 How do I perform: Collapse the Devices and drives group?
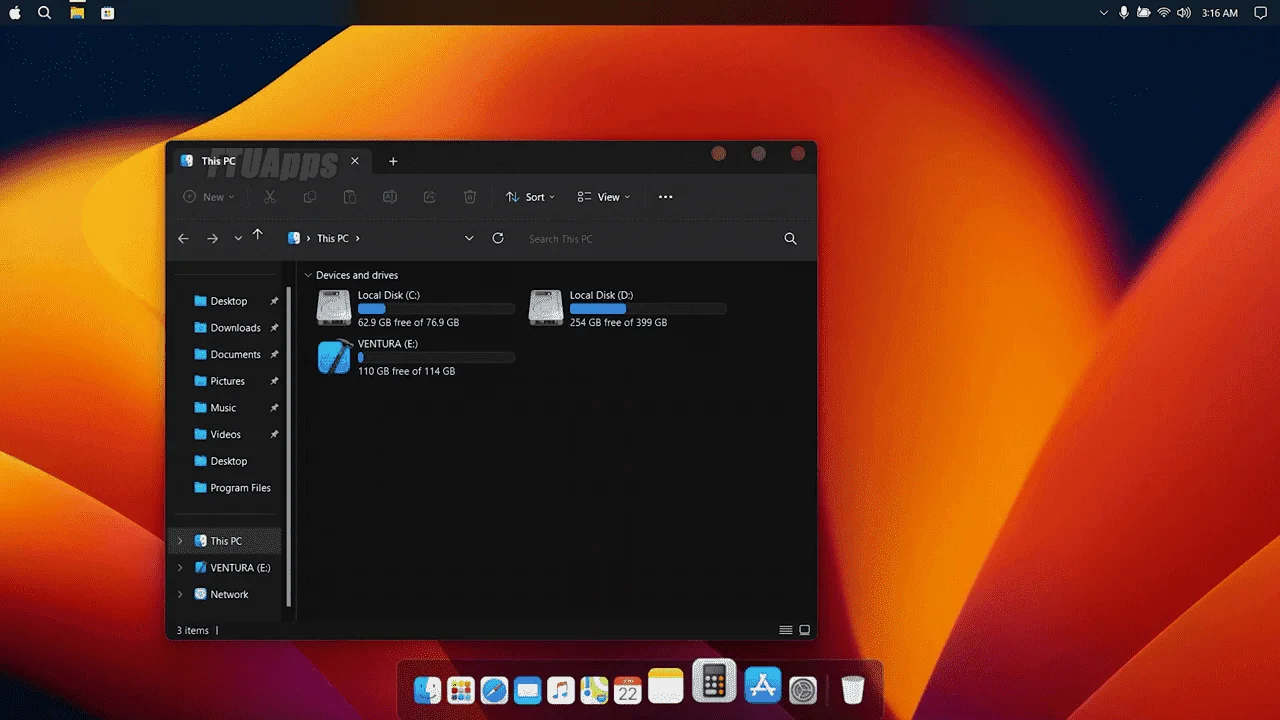(x=308, y=275)
